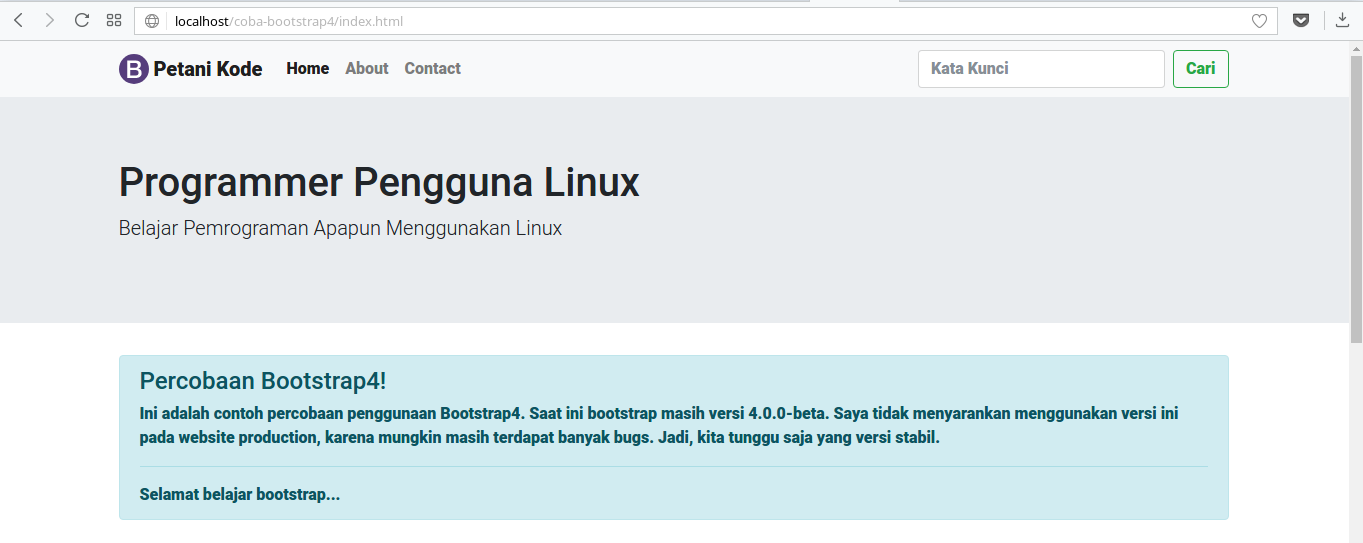Click the Percobaan Bootstrap4! alert heading
Image resolution: width=1363 pixels, height=543 pixels.
263,381
